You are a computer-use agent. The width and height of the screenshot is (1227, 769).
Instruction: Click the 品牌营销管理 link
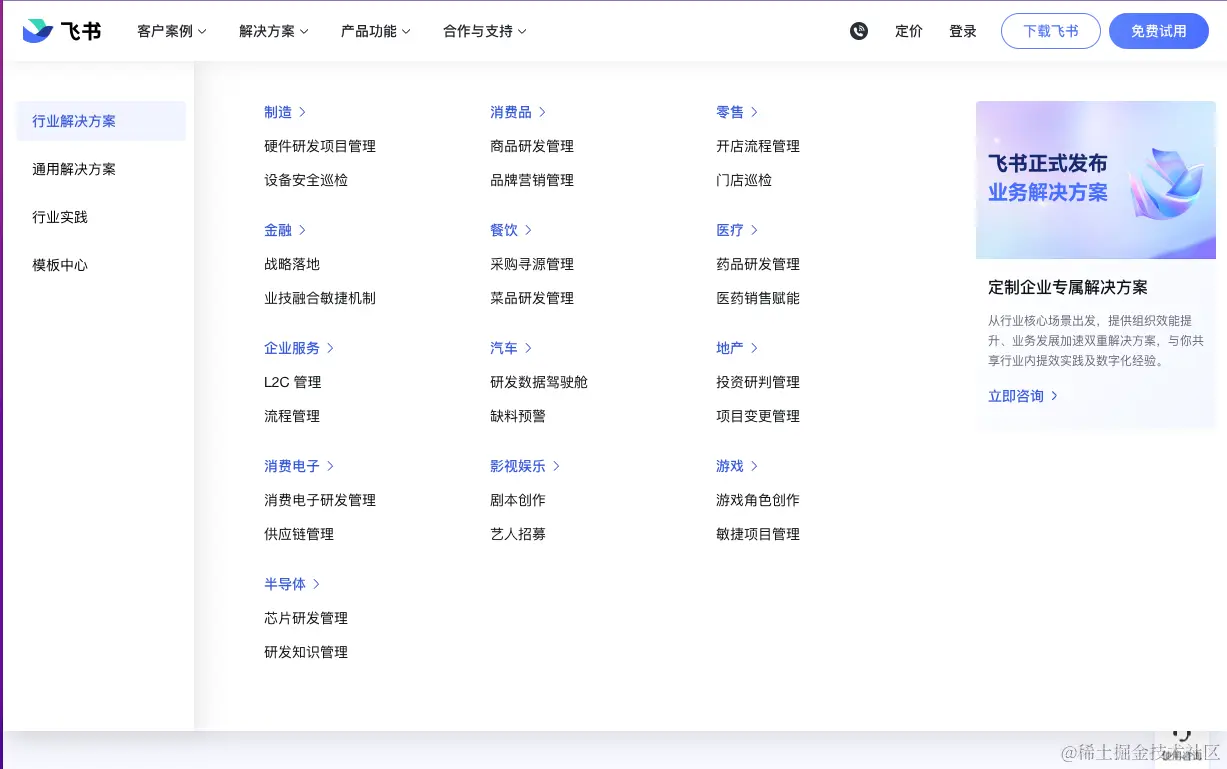pos(532,180)
